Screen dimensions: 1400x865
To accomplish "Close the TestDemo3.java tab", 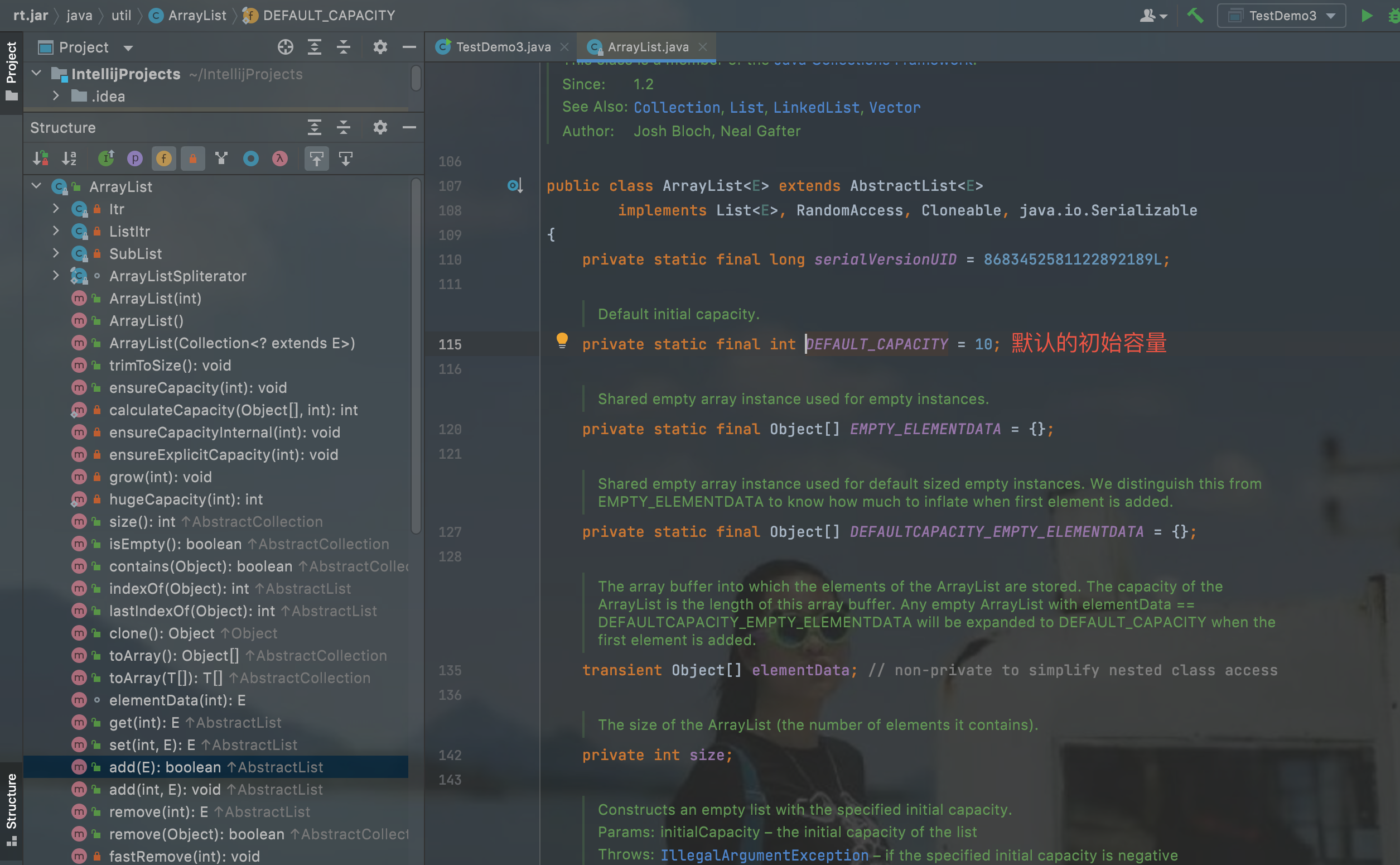I will pyautogui.click(x=565, y=47).
